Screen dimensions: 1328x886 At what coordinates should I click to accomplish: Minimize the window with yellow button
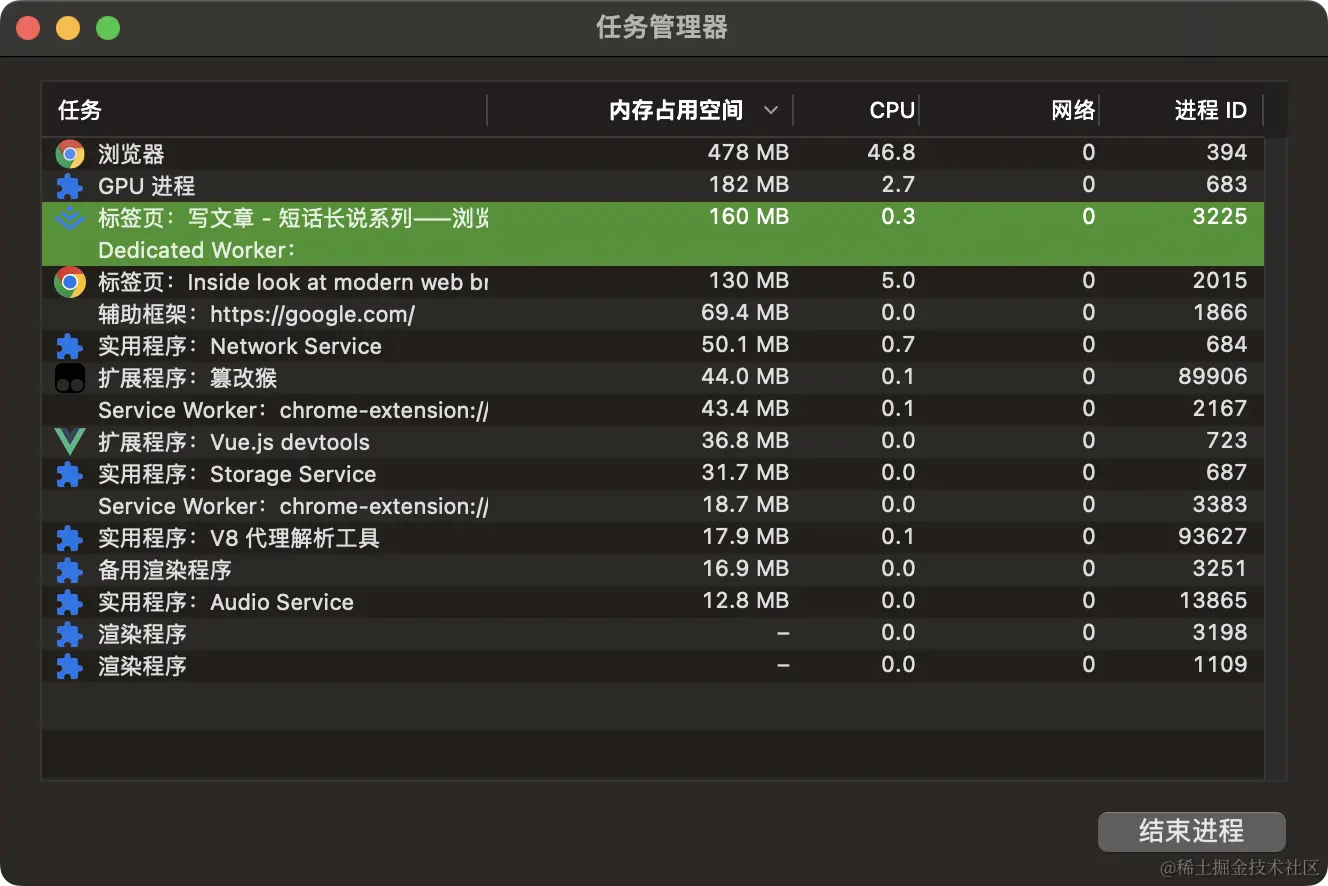[68, 28]
